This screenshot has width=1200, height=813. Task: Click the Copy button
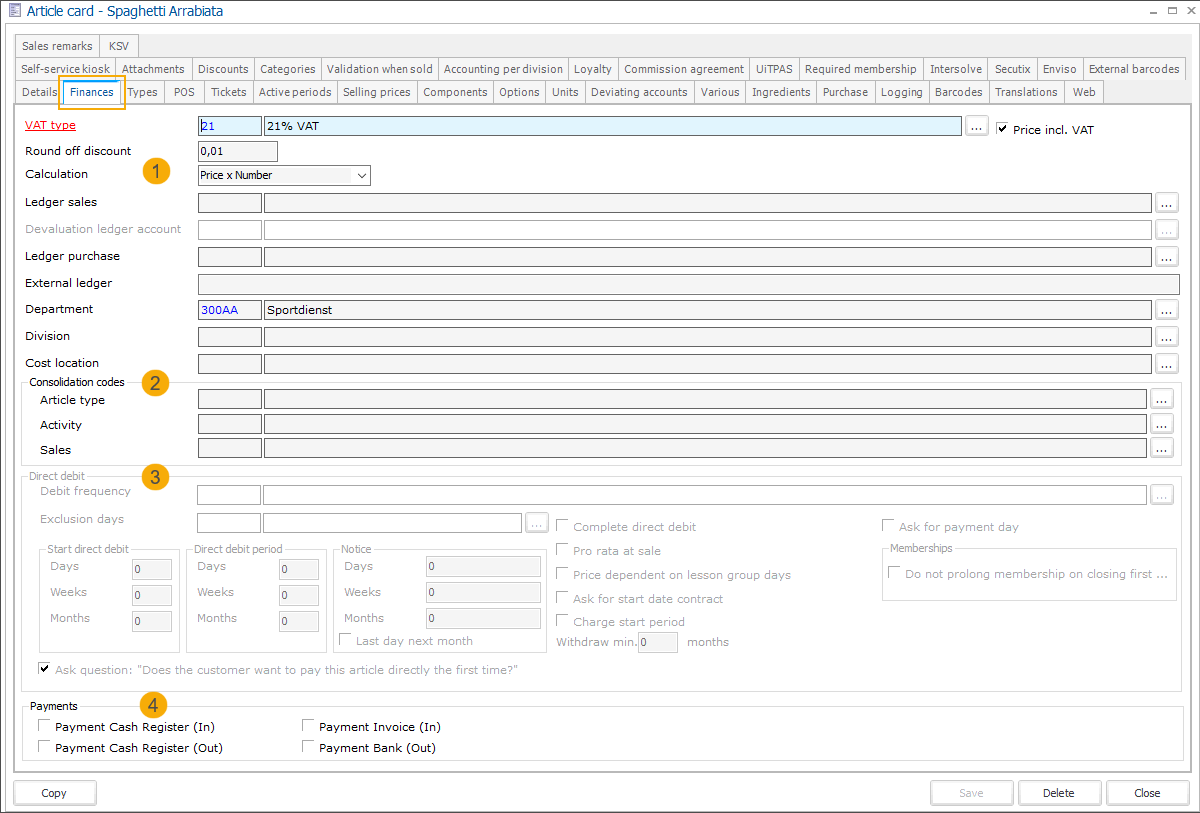[54, 793]
